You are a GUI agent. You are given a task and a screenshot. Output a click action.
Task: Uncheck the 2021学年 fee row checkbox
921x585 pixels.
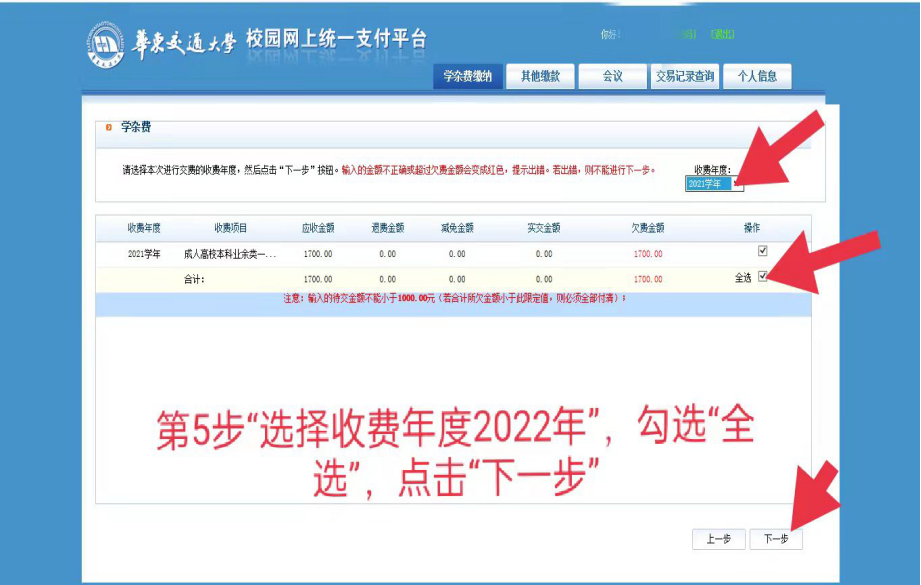(x=763, y=251)
